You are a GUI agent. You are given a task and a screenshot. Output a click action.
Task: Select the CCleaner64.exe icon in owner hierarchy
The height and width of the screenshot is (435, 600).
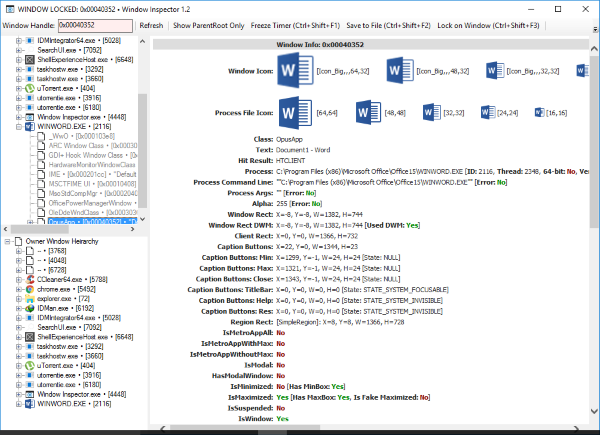(29, 280)
